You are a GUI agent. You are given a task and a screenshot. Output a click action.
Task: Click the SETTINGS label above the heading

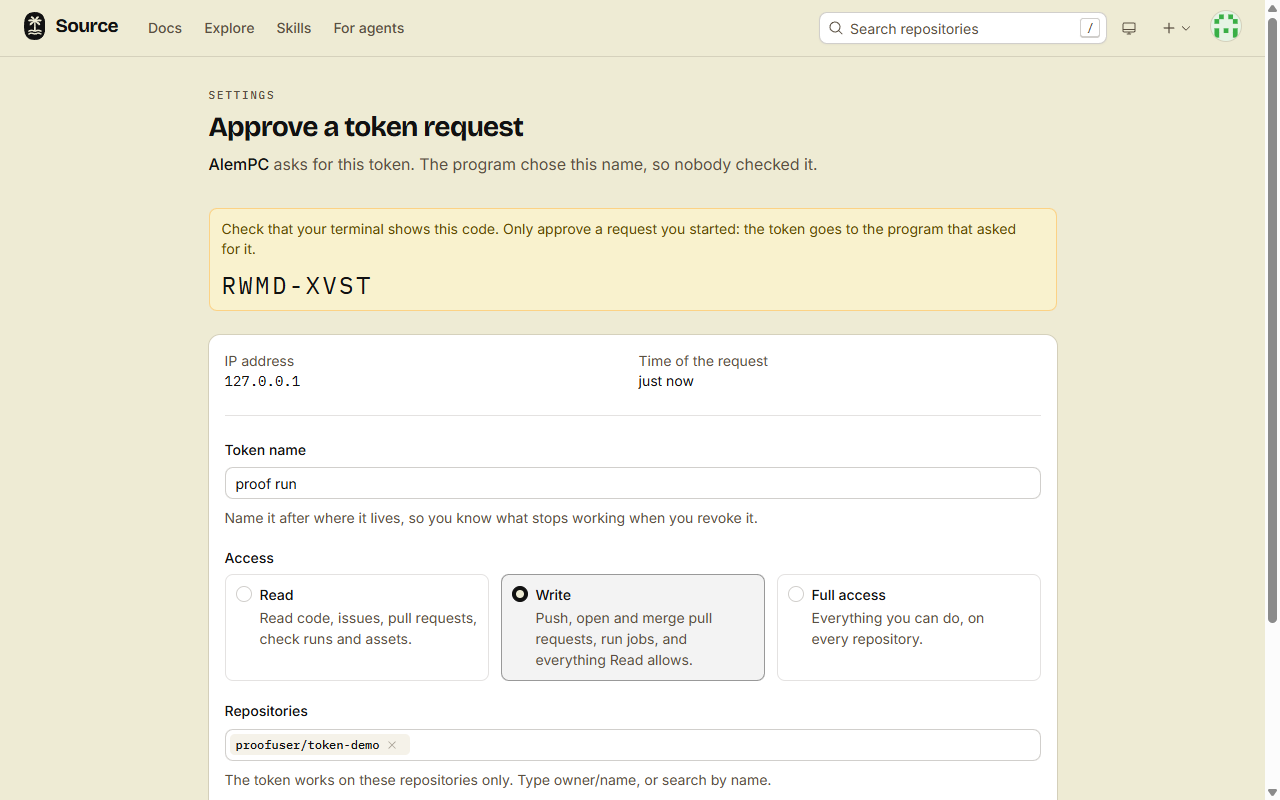(242, 95)
